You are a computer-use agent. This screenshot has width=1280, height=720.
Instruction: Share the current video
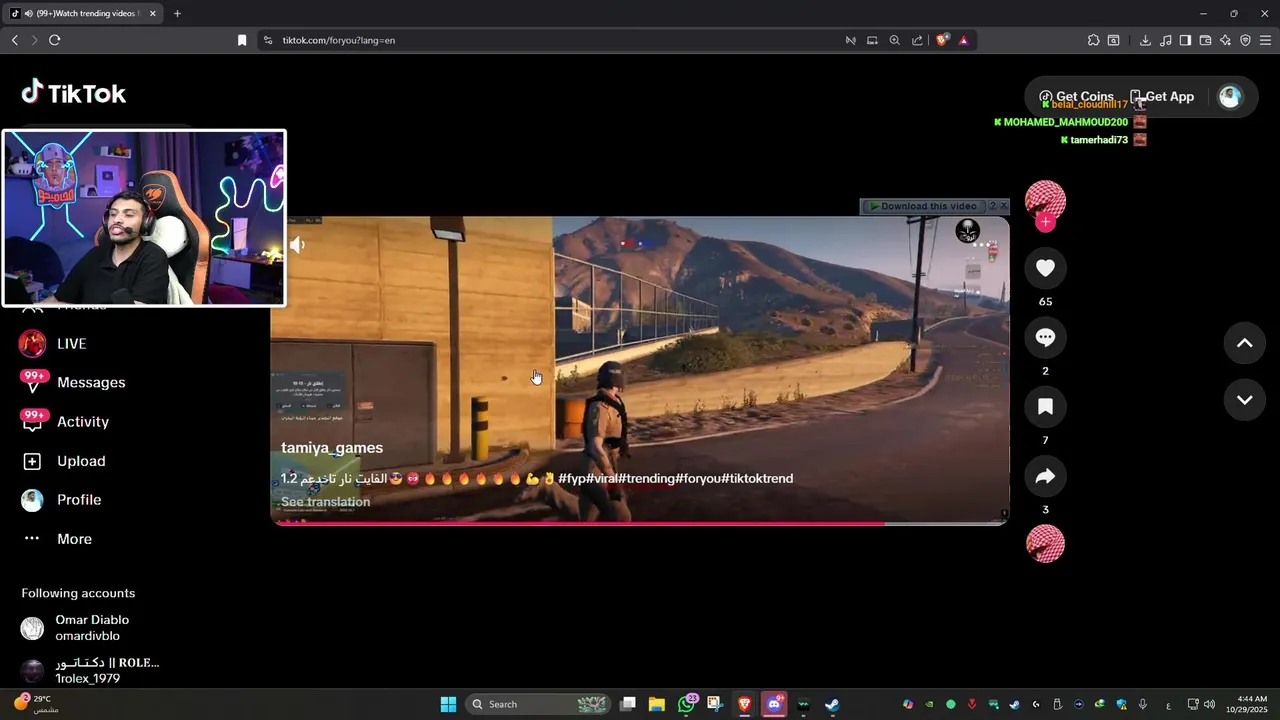pyautogui.click(x=1045, y=477)
